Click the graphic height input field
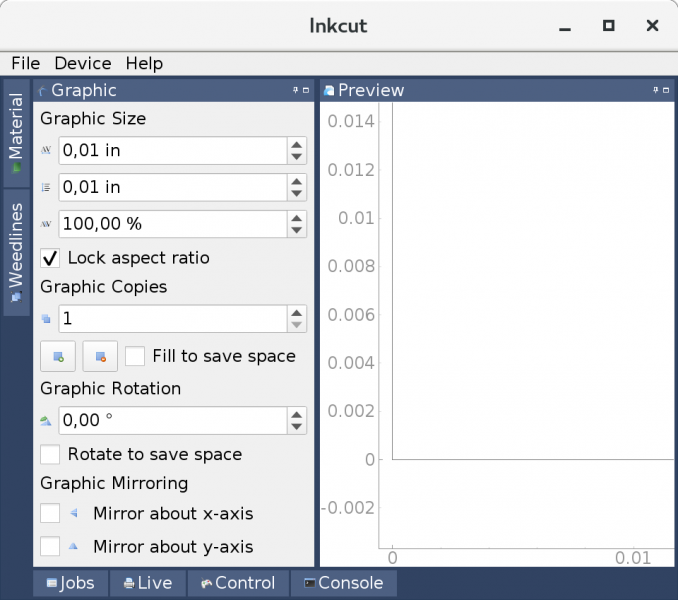The image size is (678, 600). click(172, 187)
